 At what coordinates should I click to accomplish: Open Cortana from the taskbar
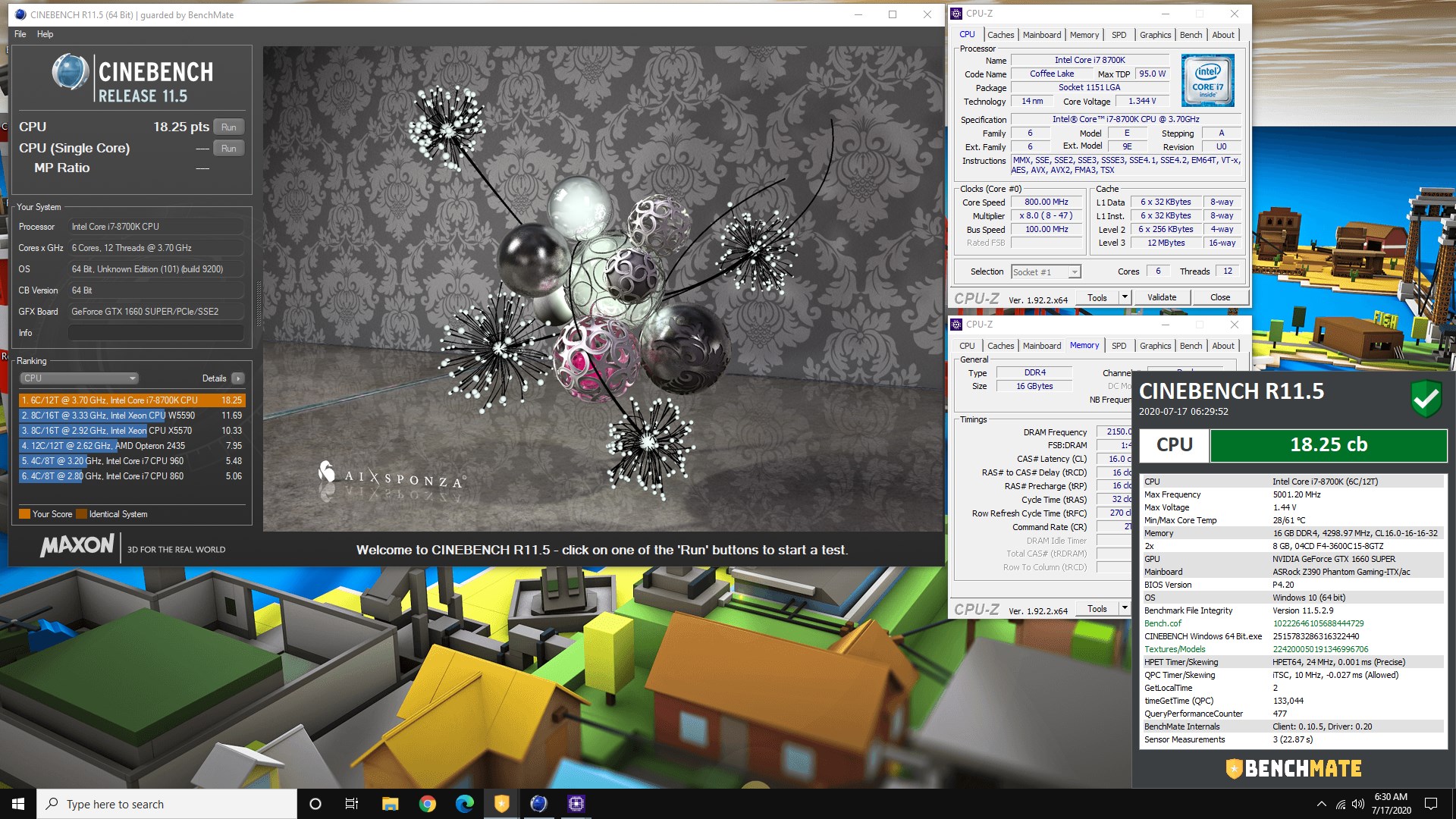315,804
